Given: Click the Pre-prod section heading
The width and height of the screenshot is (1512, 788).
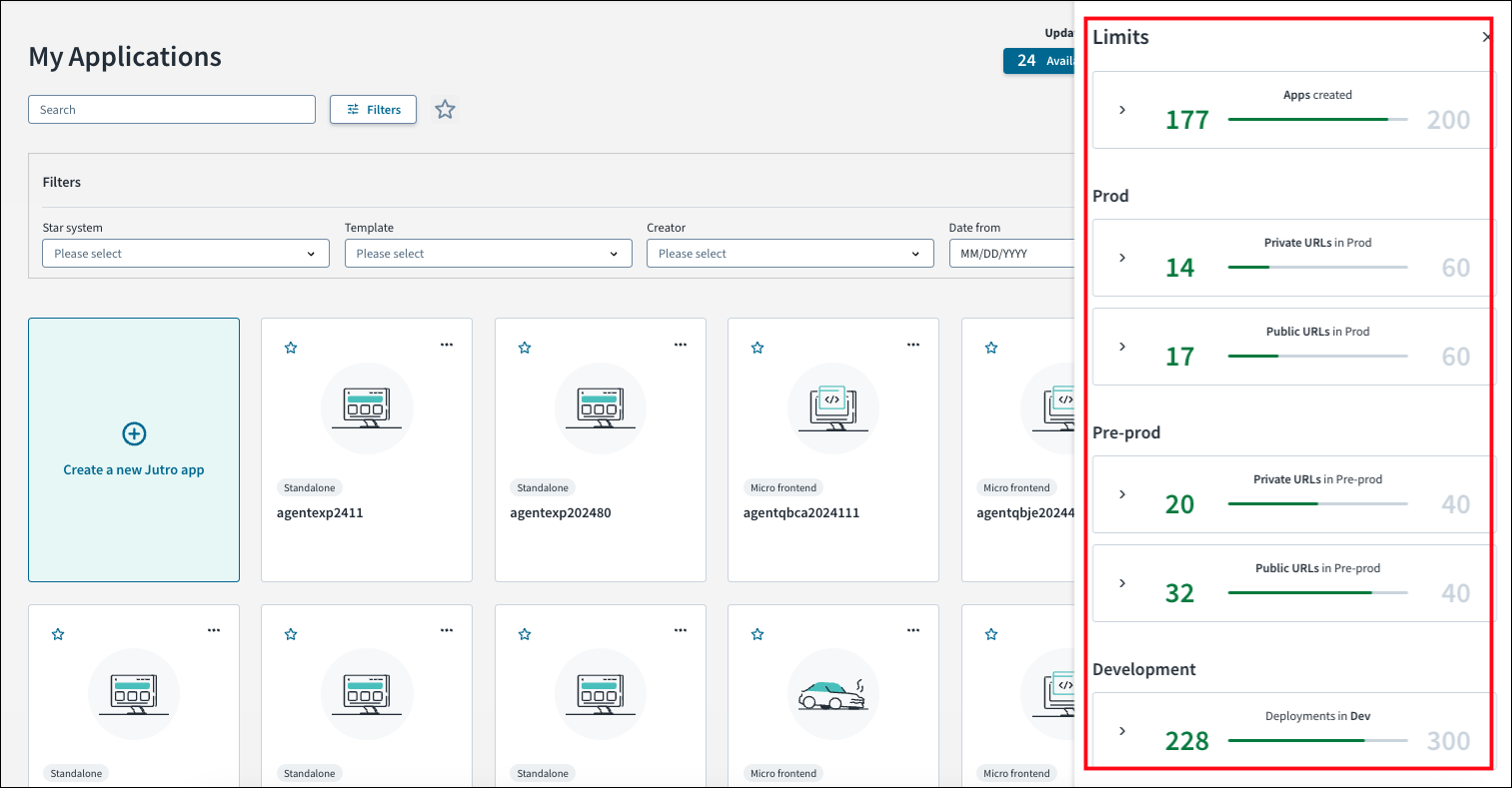Looking at the screenshot, I should (1126, 432).
